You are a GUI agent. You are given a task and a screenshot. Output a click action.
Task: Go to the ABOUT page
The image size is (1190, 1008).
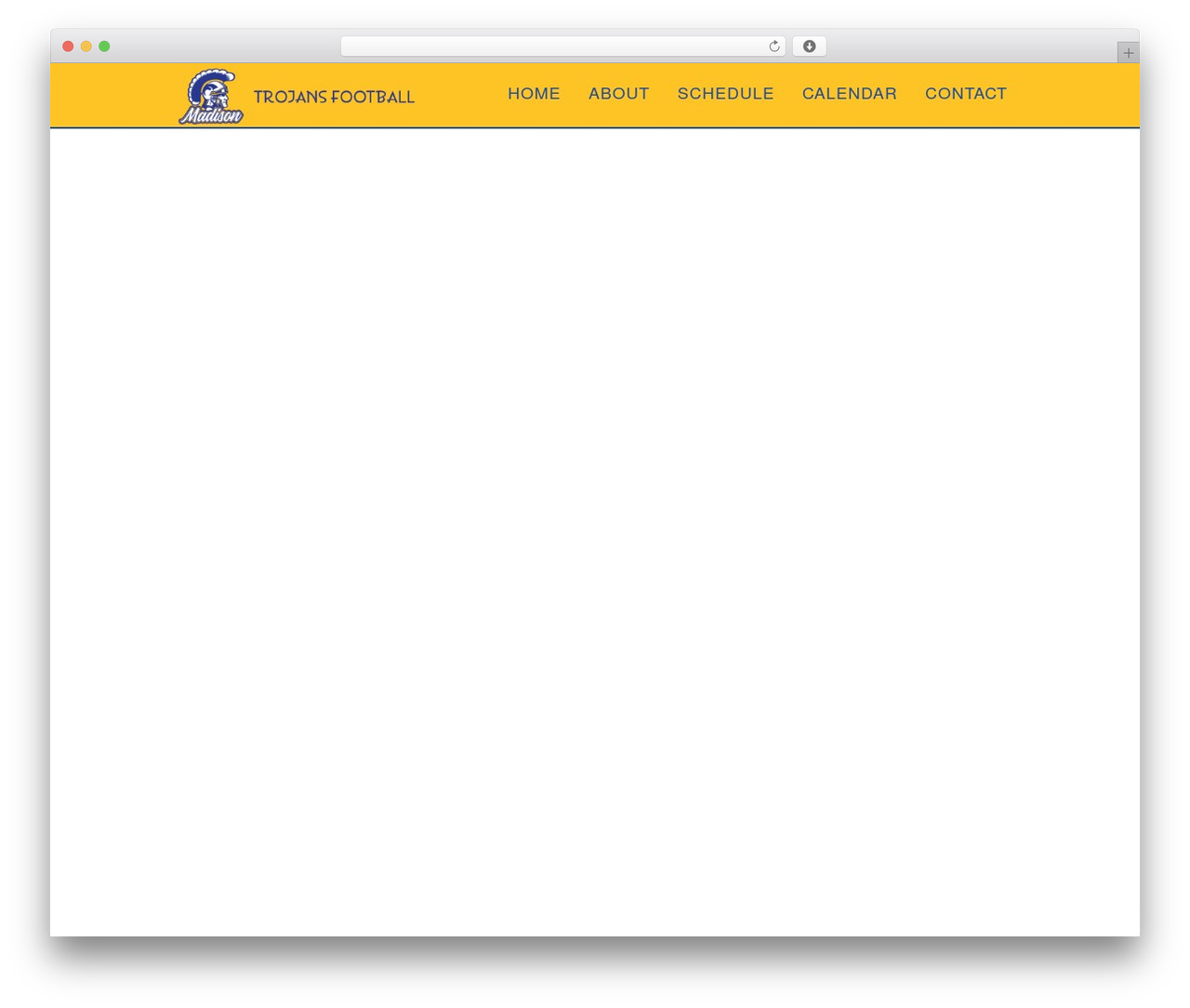(x=618, y=94)
